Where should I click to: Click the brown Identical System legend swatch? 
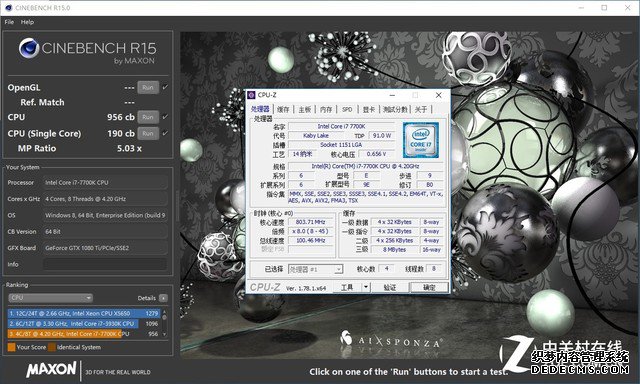tap(52, 347)
